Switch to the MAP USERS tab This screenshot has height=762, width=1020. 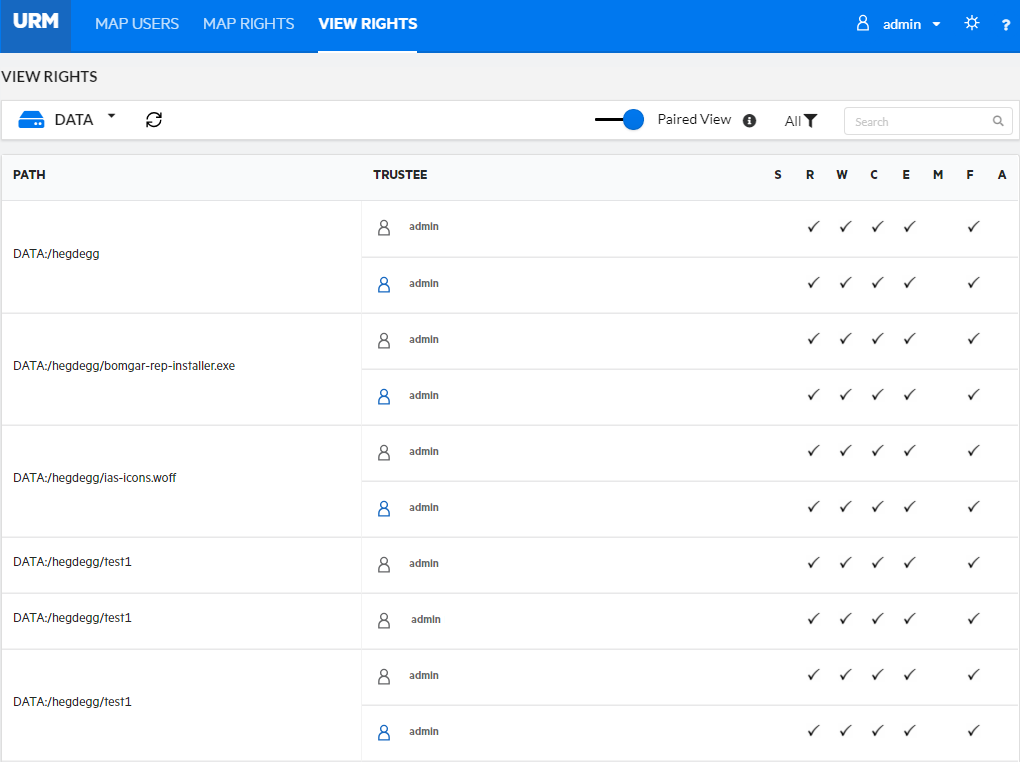(137, 24)
